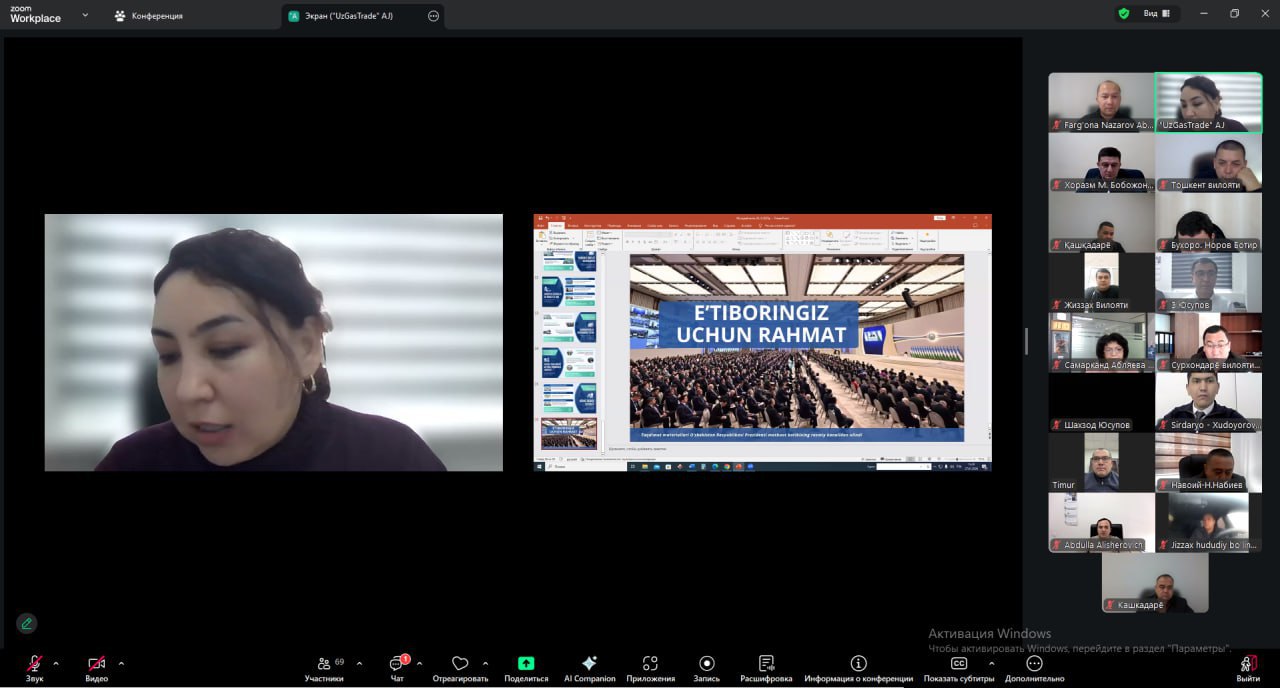Click the Отреагировать reactions heart icon
Image resolution: width=1280 pixels, height=688 pixels.
tap(460, 665)
